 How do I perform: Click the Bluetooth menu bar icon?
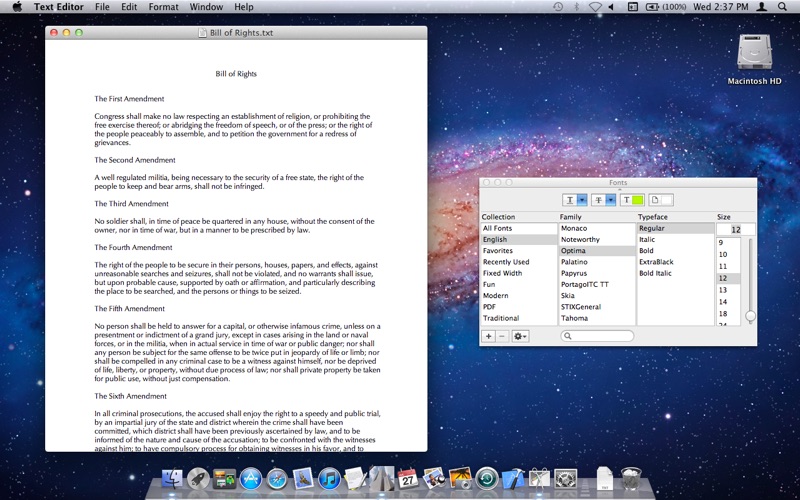pos(577,7)
